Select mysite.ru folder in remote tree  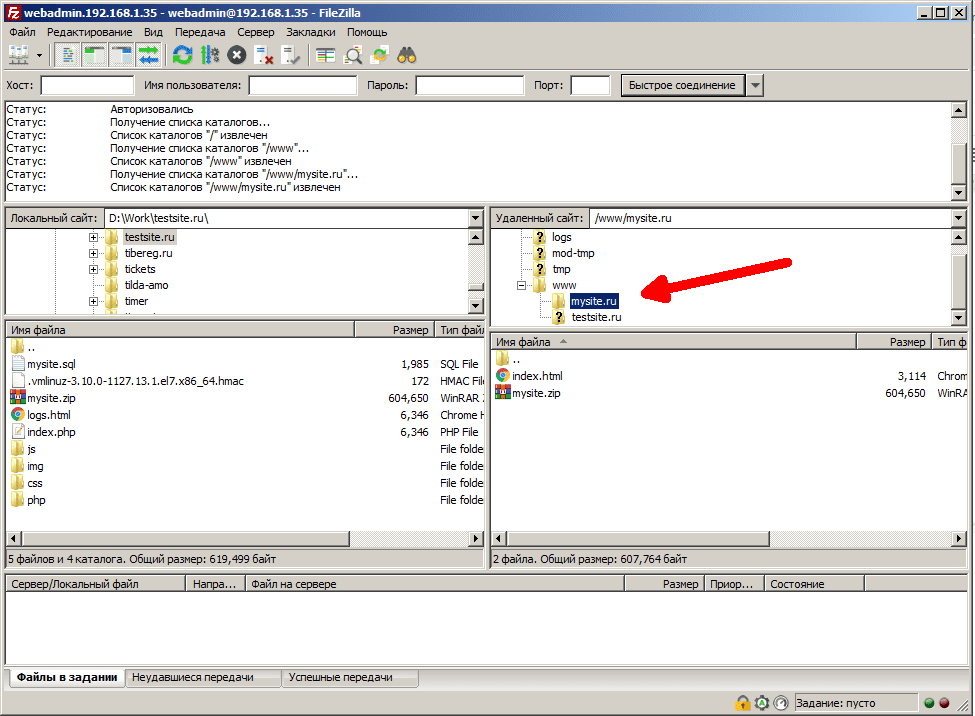(594, 301)
